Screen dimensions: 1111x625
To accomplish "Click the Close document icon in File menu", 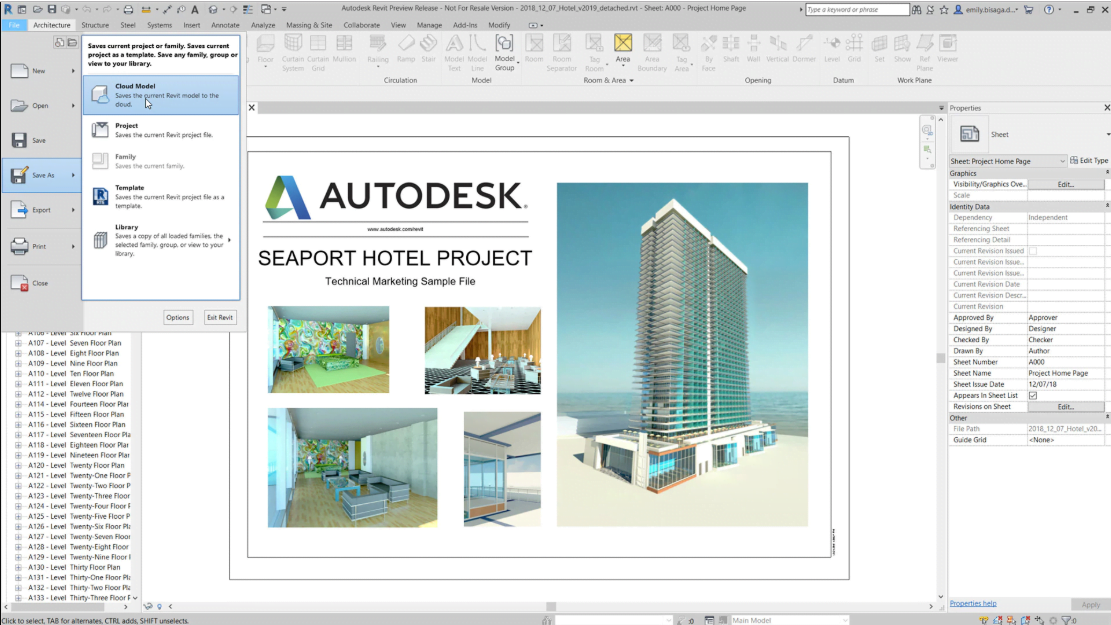I will 20,283.
